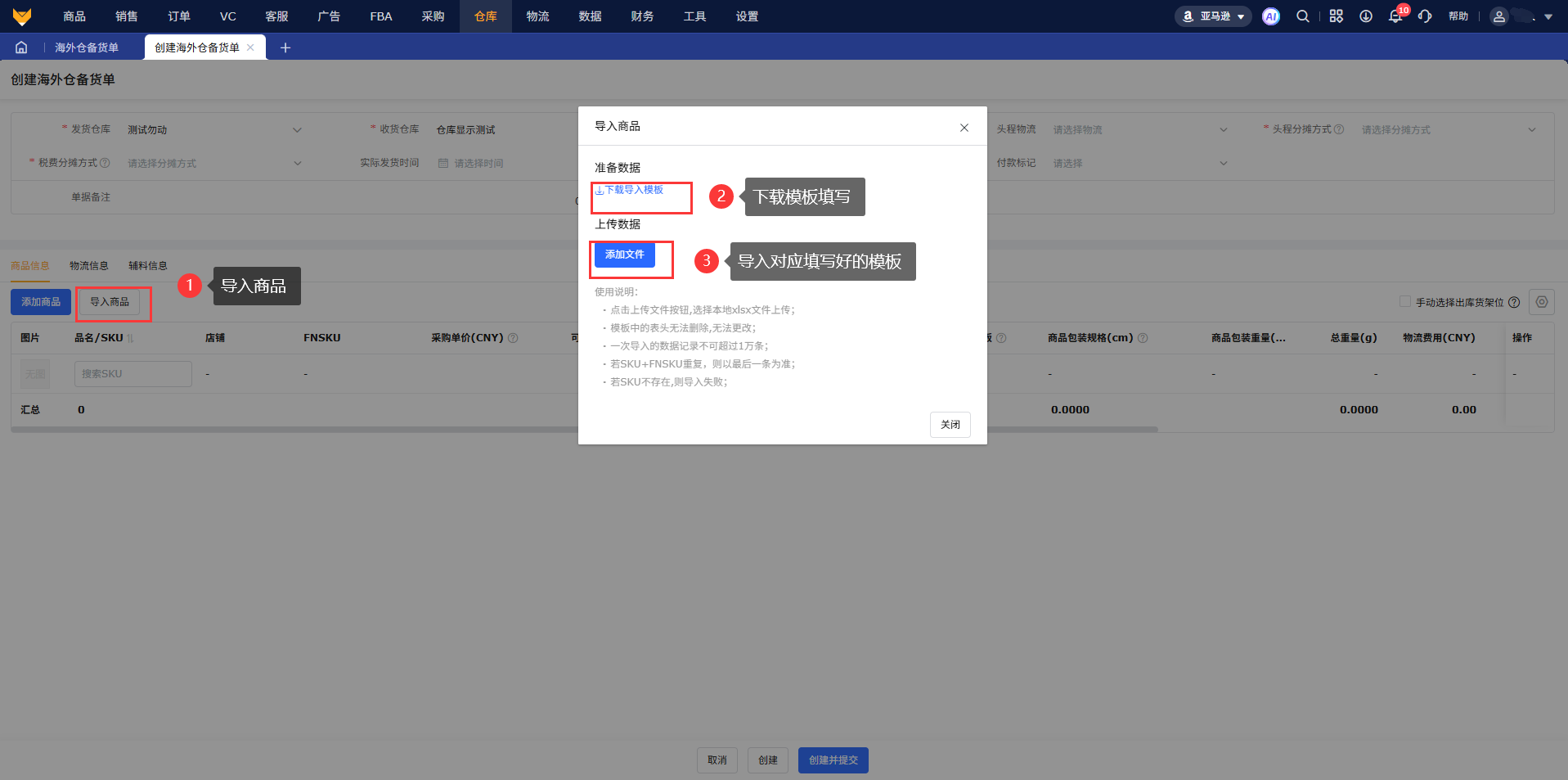The height and width of the screenshot is (780, 1568).
Task: Open the 客服 menu
Action: [x=276, y=16]
